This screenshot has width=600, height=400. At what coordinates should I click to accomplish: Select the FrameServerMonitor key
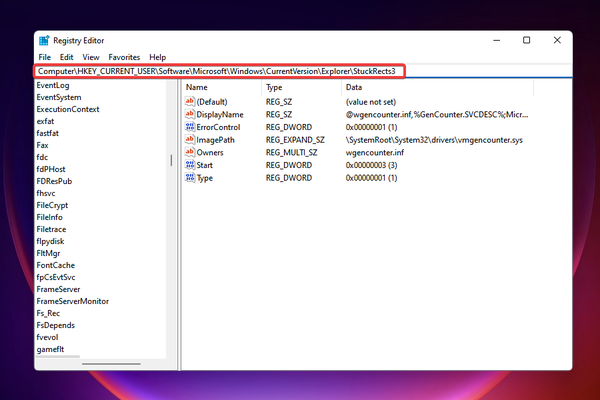(x=72, y=301)
